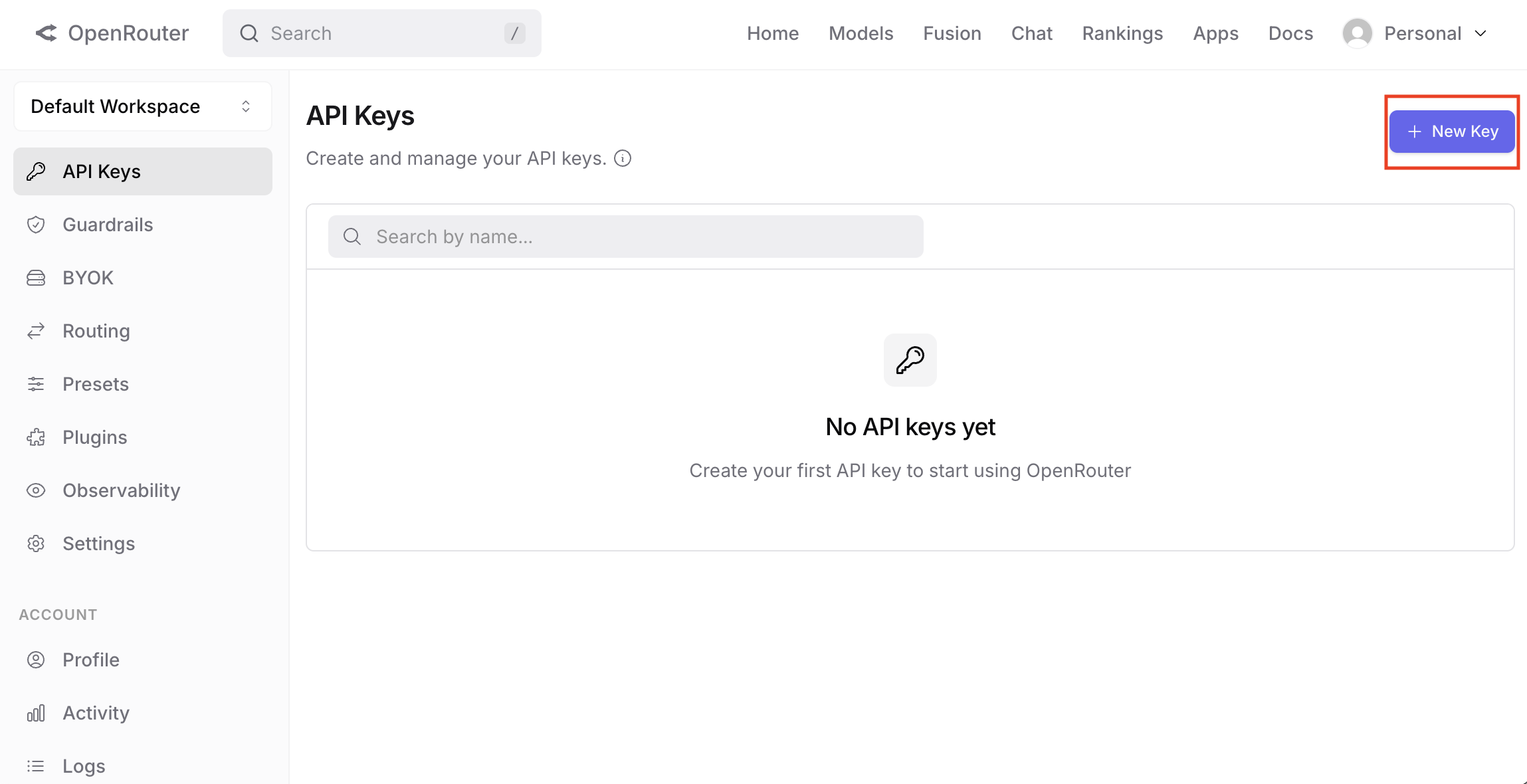Click the Observability eye icon
The height and width of the screenshot is (784, 1527).
36,490
